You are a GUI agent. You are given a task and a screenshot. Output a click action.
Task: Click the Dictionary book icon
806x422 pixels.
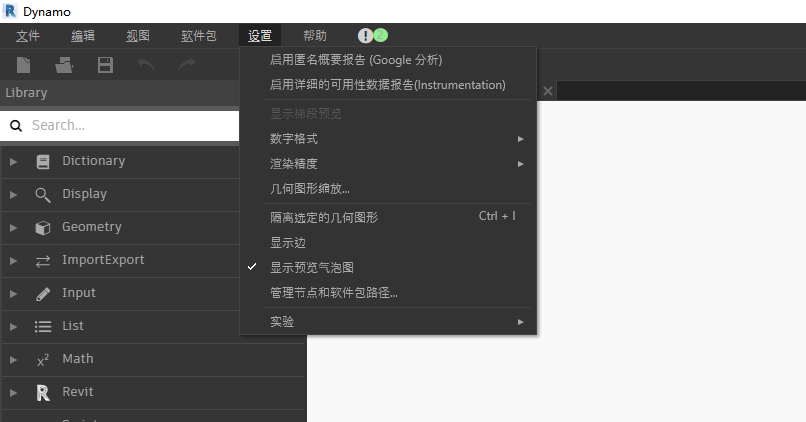(x=43, y=162)
